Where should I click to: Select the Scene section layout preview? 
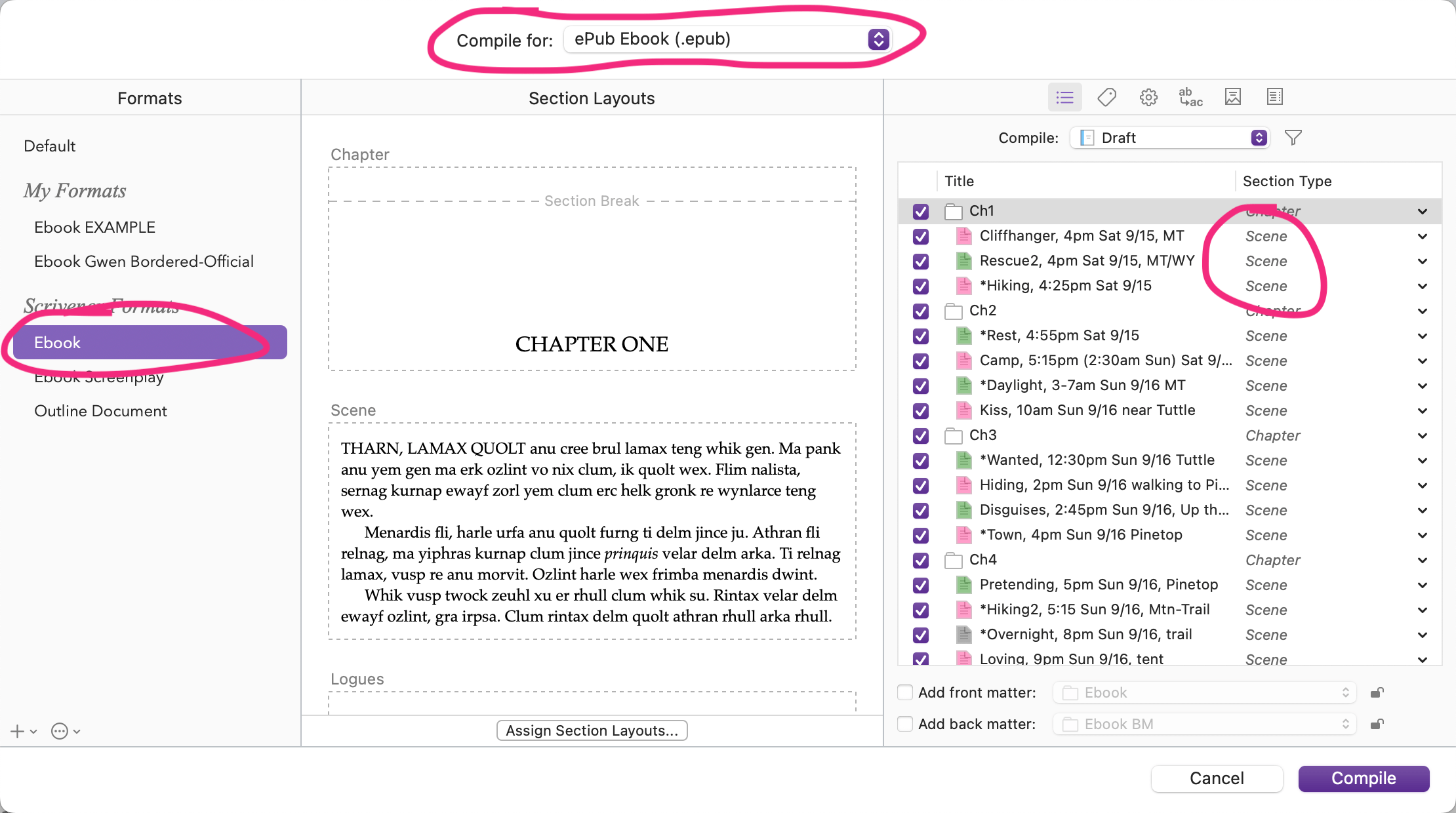click(x=592, y=531)
